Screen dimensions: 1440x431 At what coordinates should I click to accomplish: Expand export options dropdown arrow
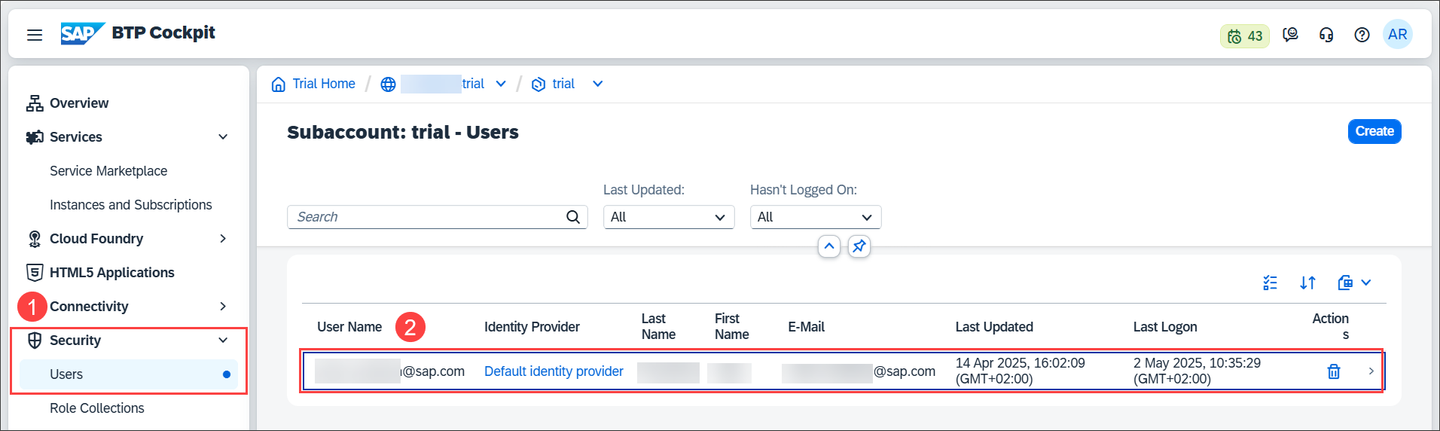[x=1366, y=283]
